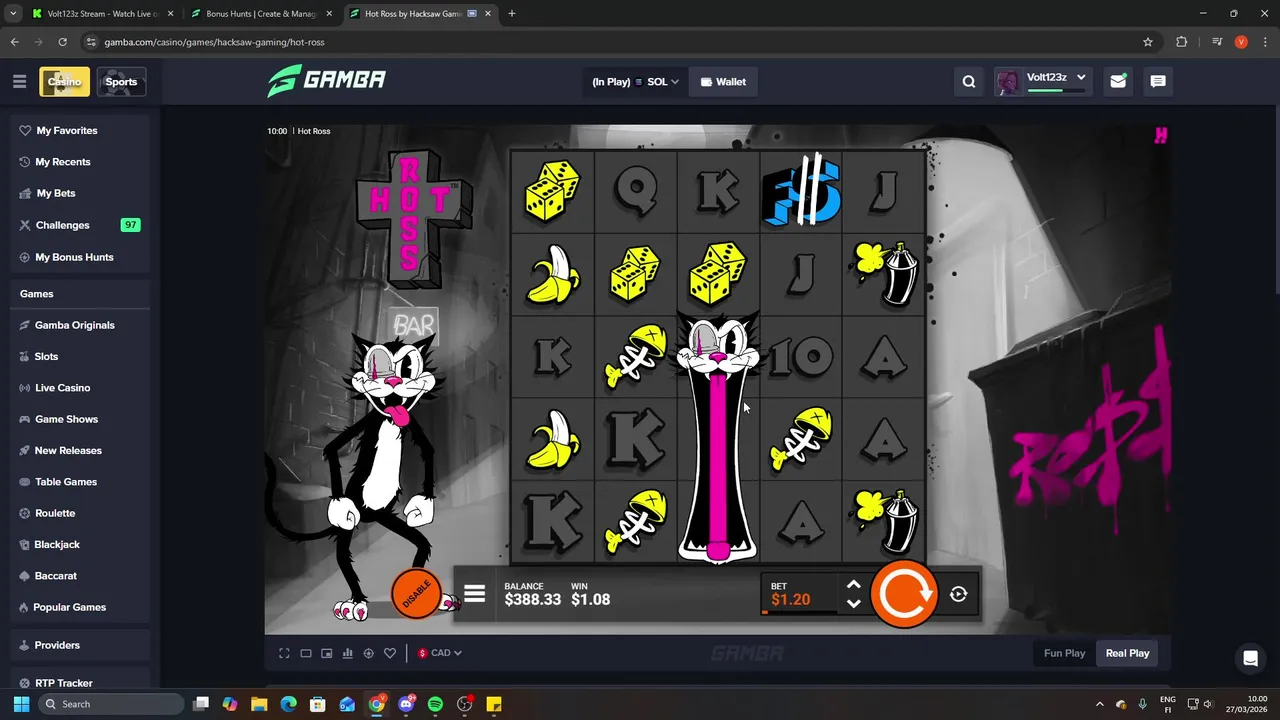The image size is (1280, 720).
Task: Click the site search icon
Action: [x=968, y=82]
